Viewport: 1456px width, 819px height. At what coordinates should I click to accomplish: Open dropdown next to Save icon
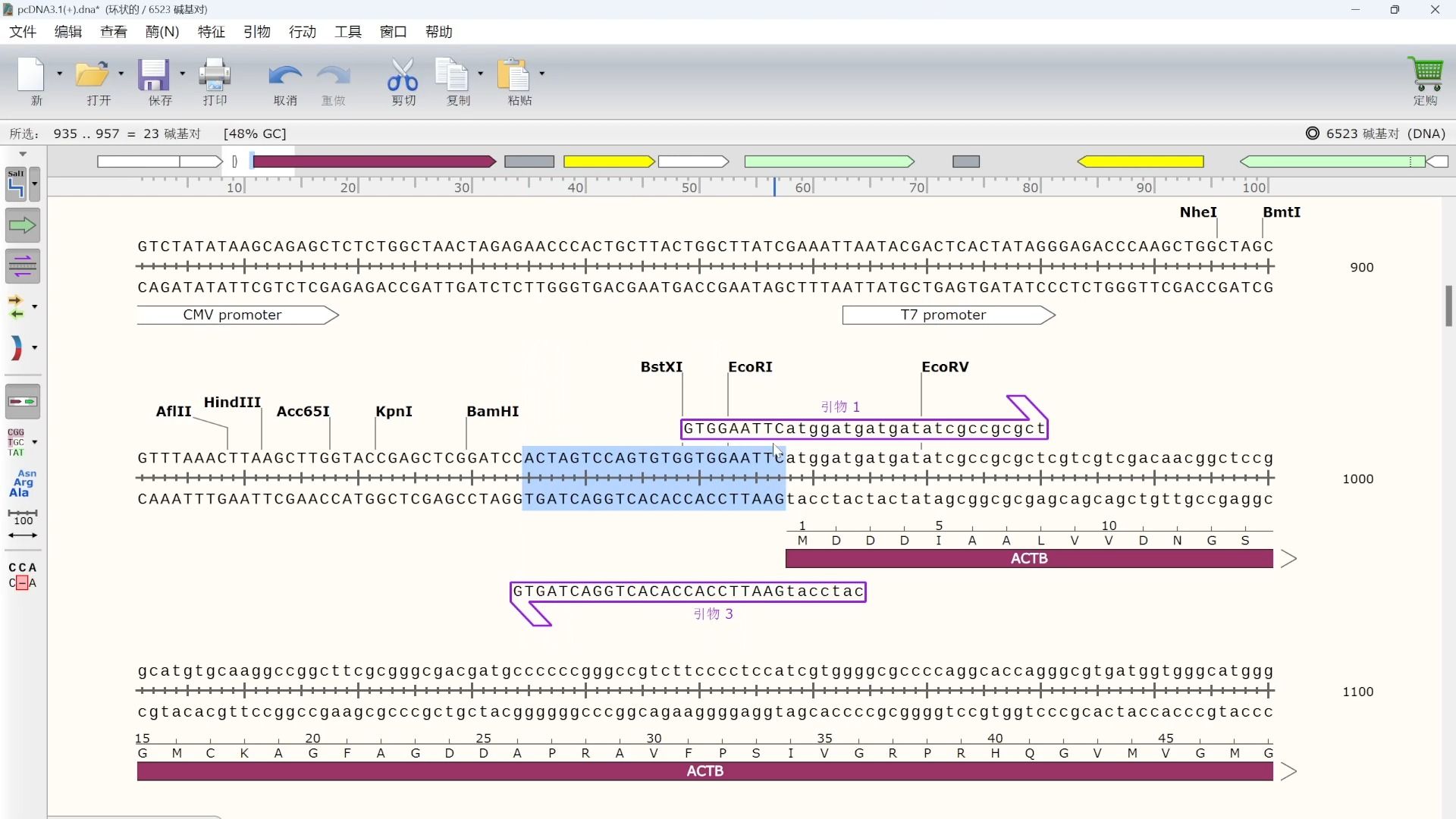tap(182, 74)
